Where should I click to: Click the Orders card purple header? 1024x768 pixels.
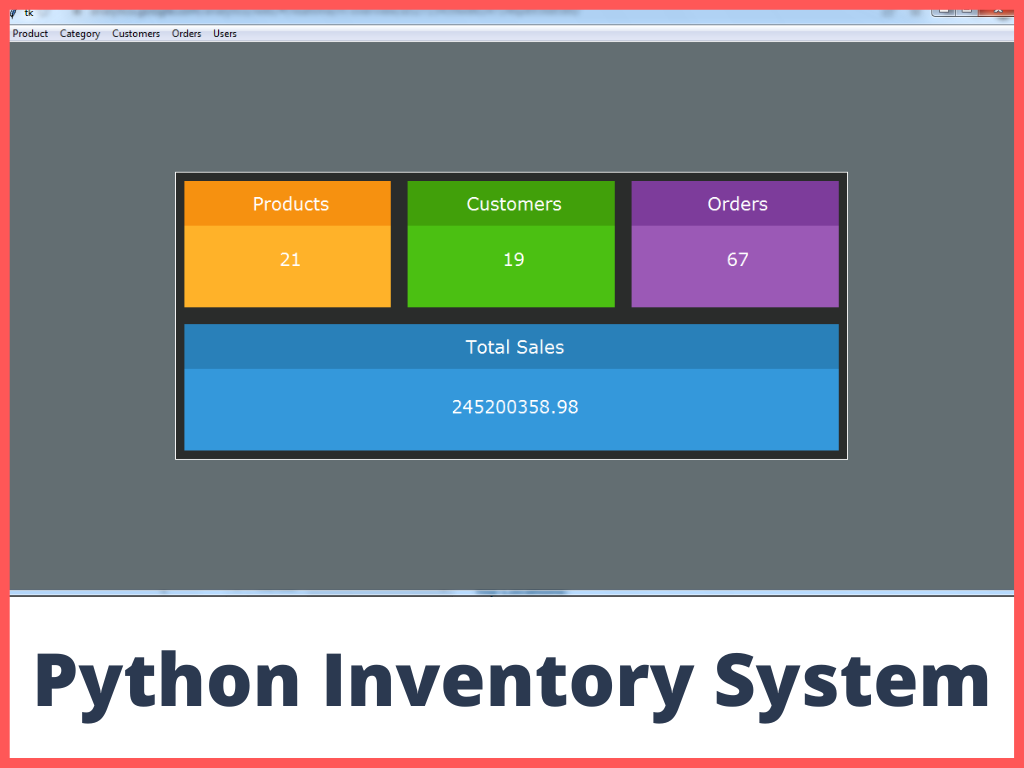click(x=737, y=204)
